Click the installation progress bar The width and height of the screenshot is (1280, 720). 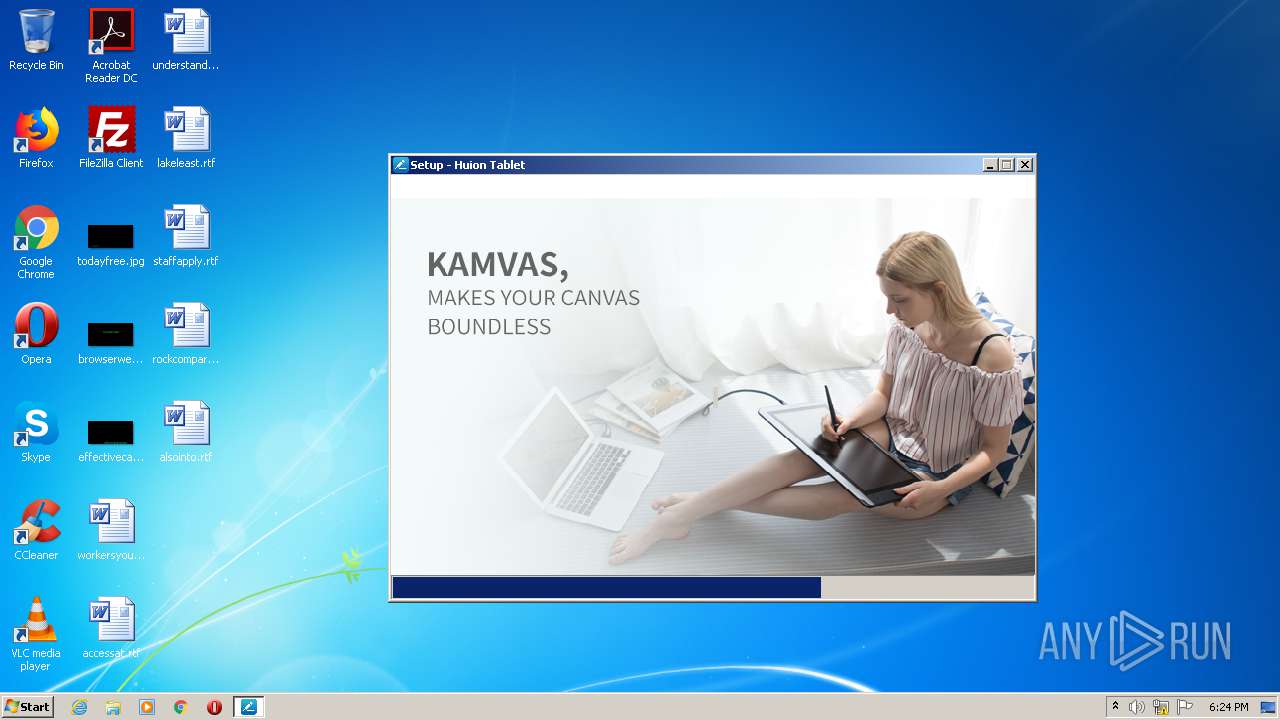(712, 588)
